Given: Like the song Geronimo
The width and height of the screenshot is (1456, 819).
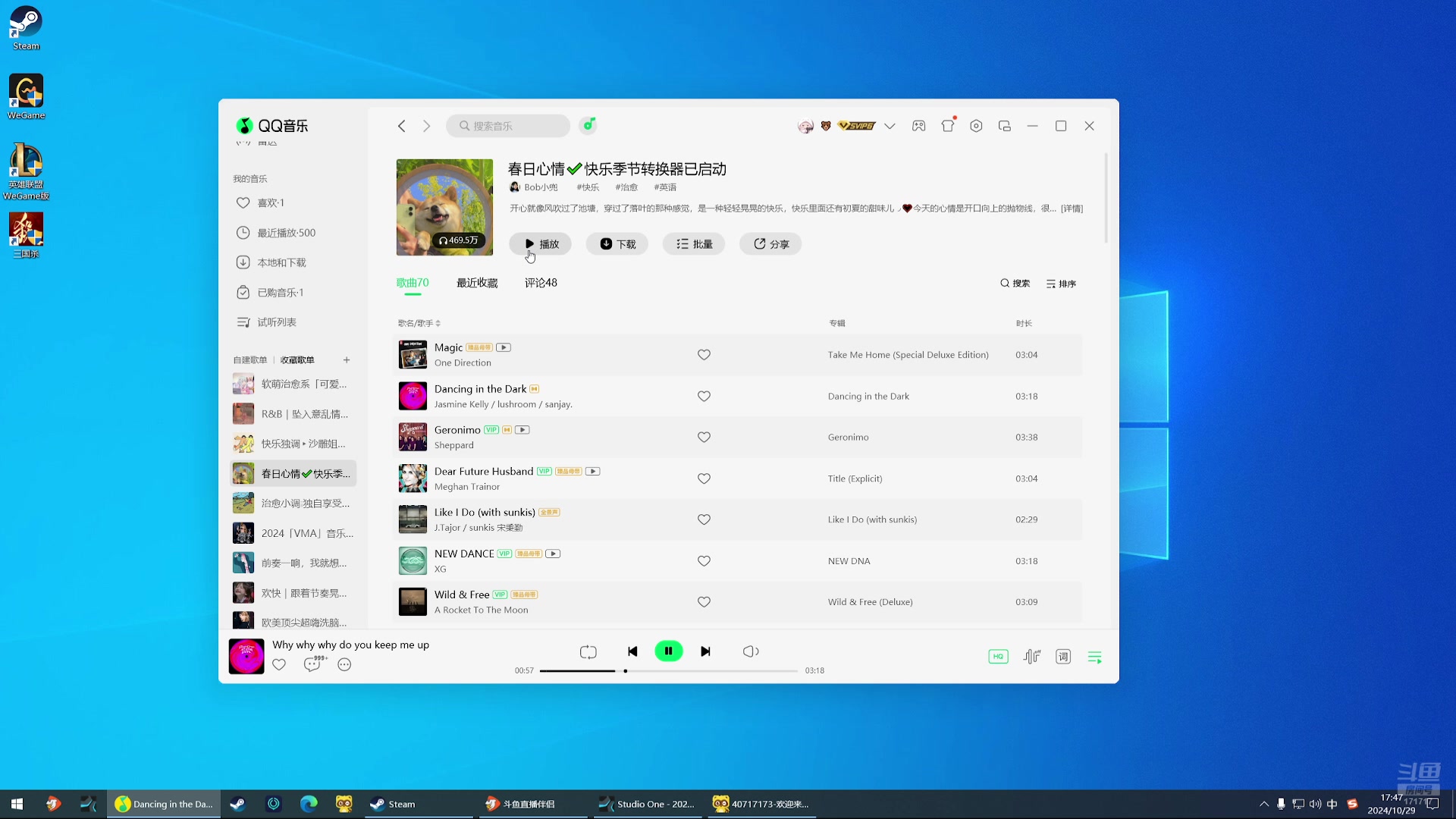Looking at the screenshot, I should [x=704, y=438].
